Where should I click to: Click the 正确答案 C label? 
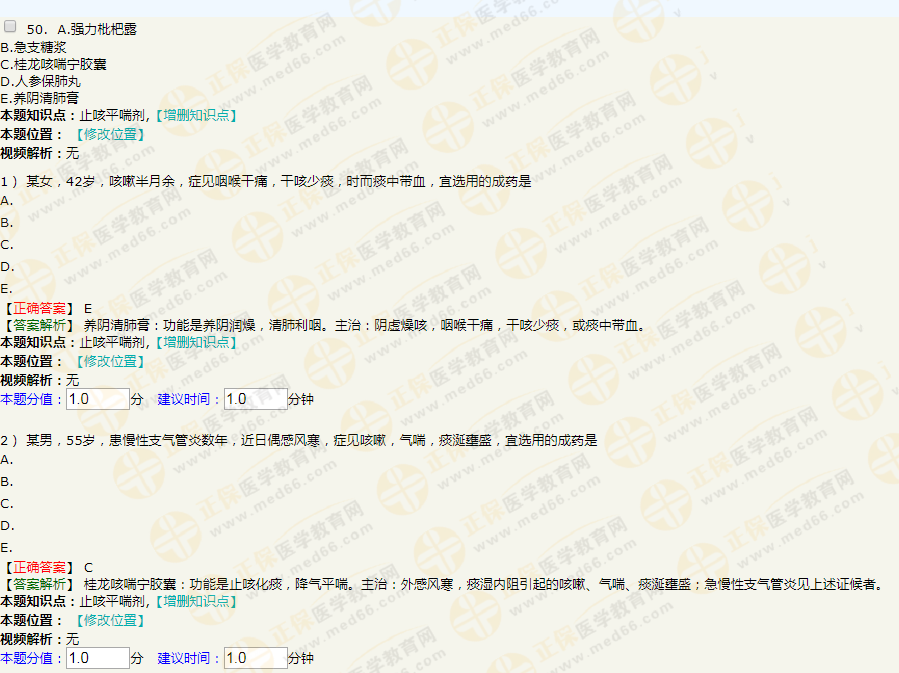coord(48,567)
